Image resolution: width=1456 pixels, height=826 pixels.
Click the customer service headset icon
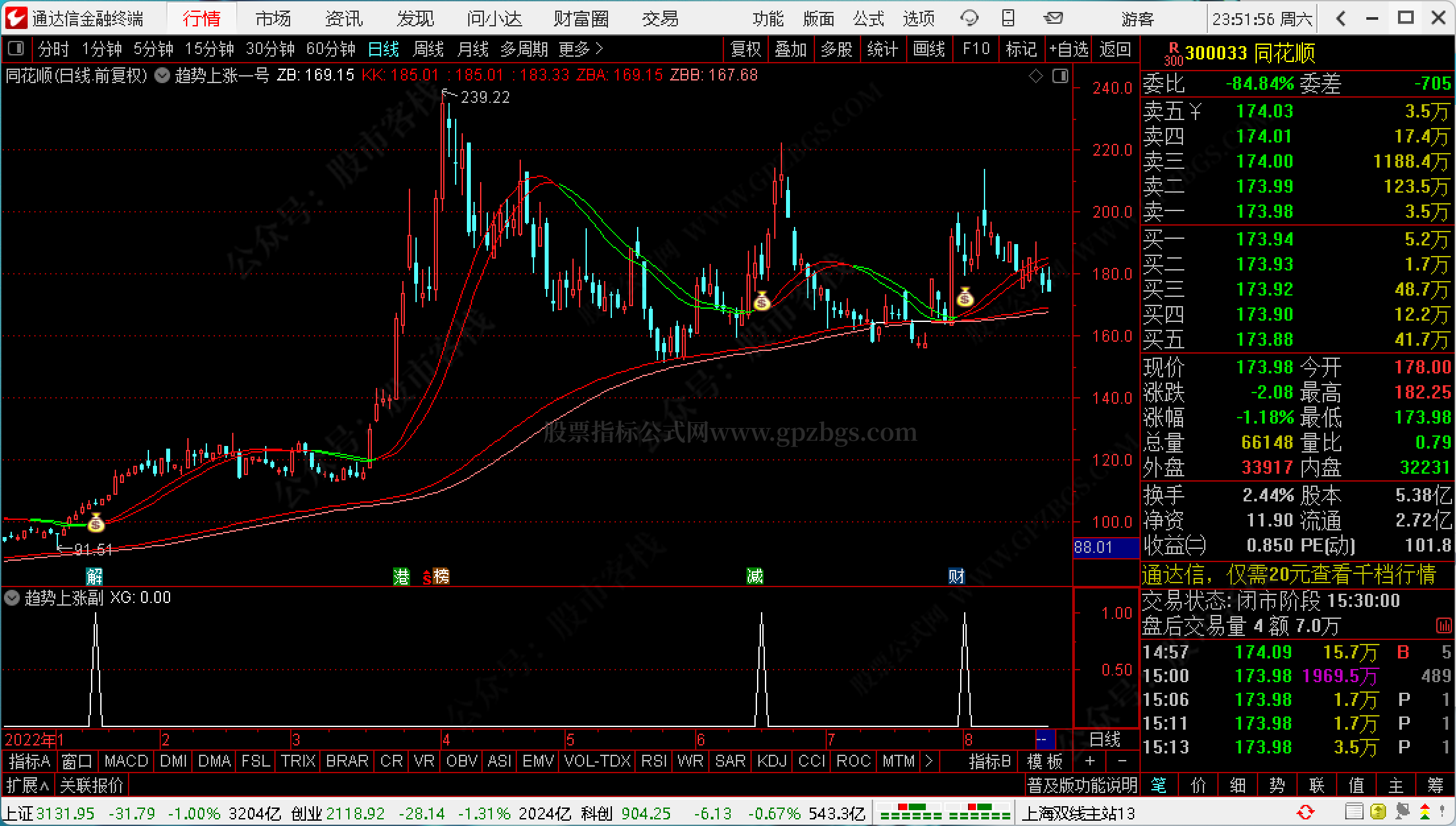click(x=969, y=18)
